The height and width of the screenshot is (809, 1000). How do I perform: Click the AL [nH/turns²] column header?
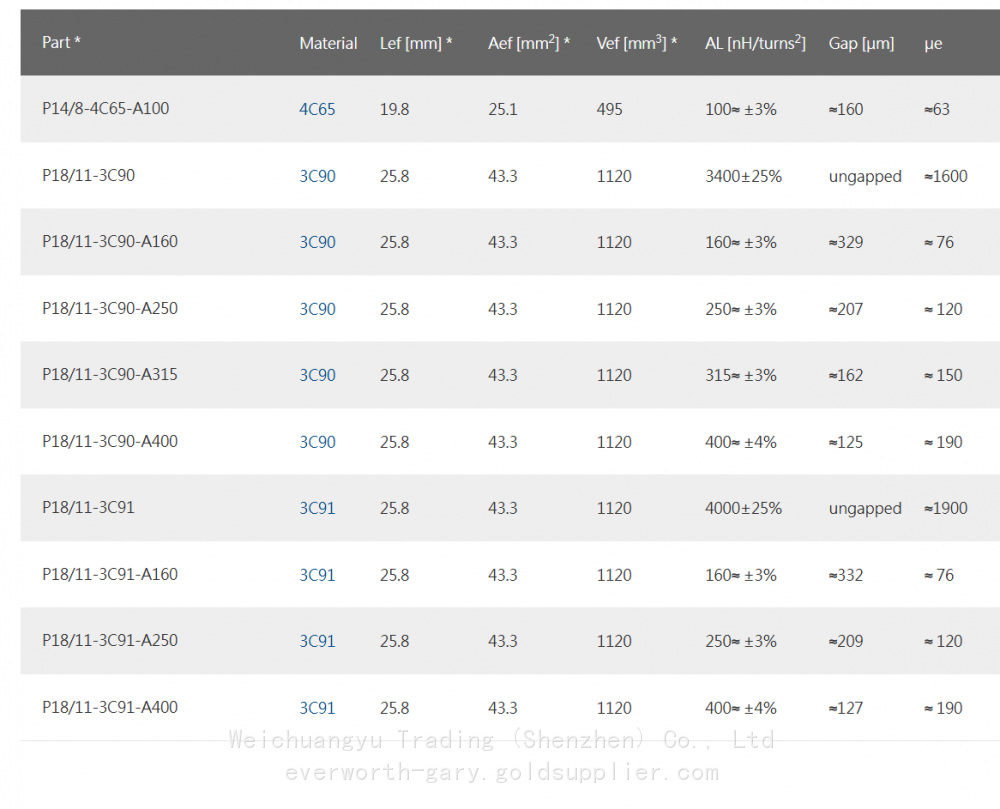pos(755,43)
